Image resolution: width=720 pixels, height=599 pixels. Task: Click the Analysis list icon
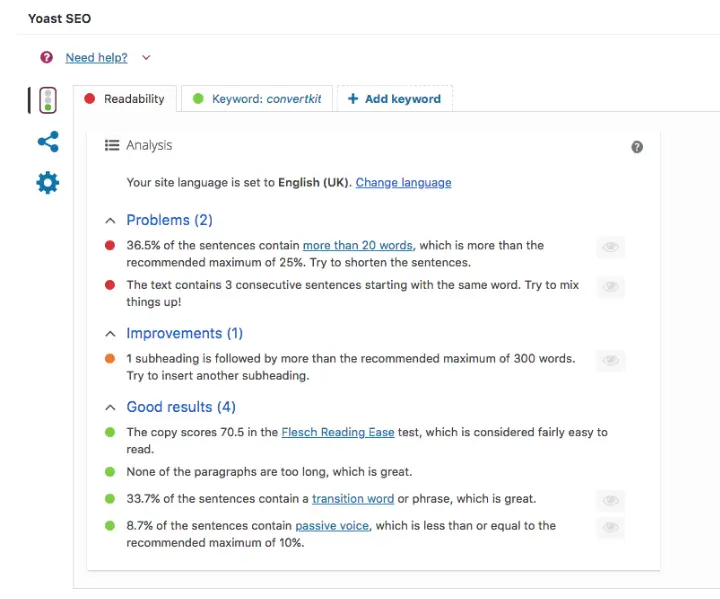113,145
